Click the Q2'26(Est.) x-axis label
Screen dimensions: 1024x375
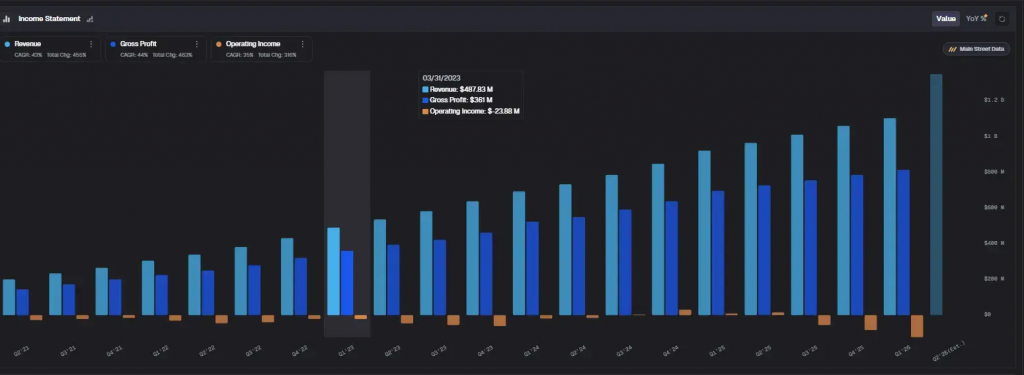948,351
